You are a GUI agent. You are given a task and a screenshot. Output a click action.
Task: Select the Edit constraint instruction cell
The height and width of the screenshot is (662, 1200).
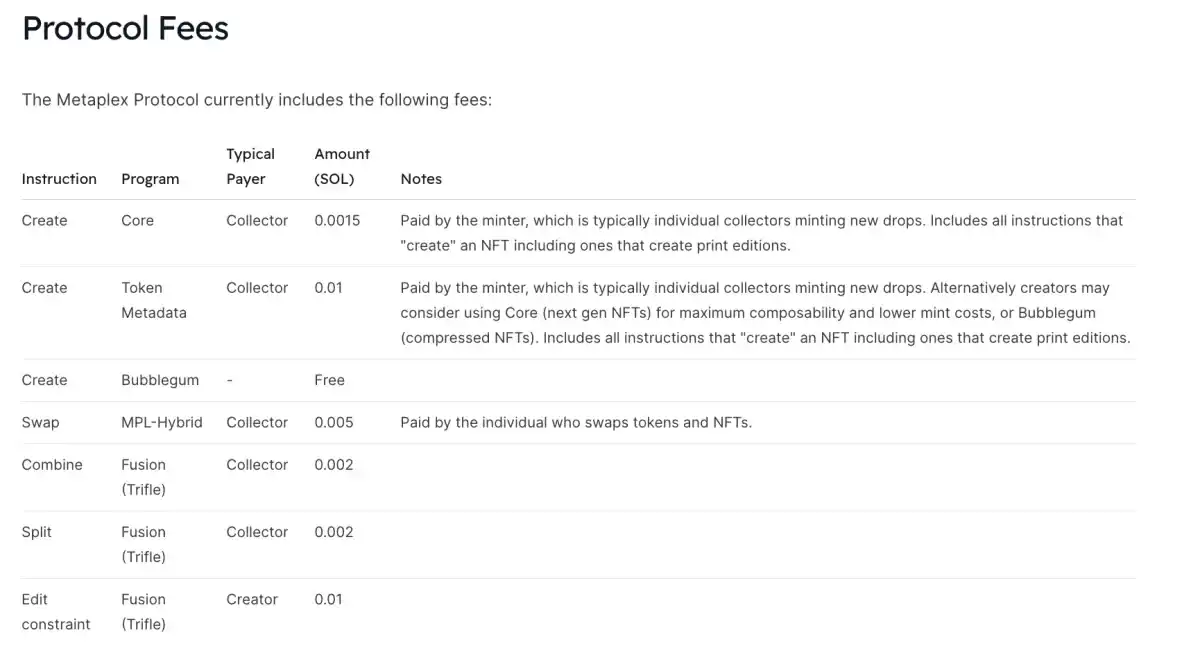click(x=56, y=612)
